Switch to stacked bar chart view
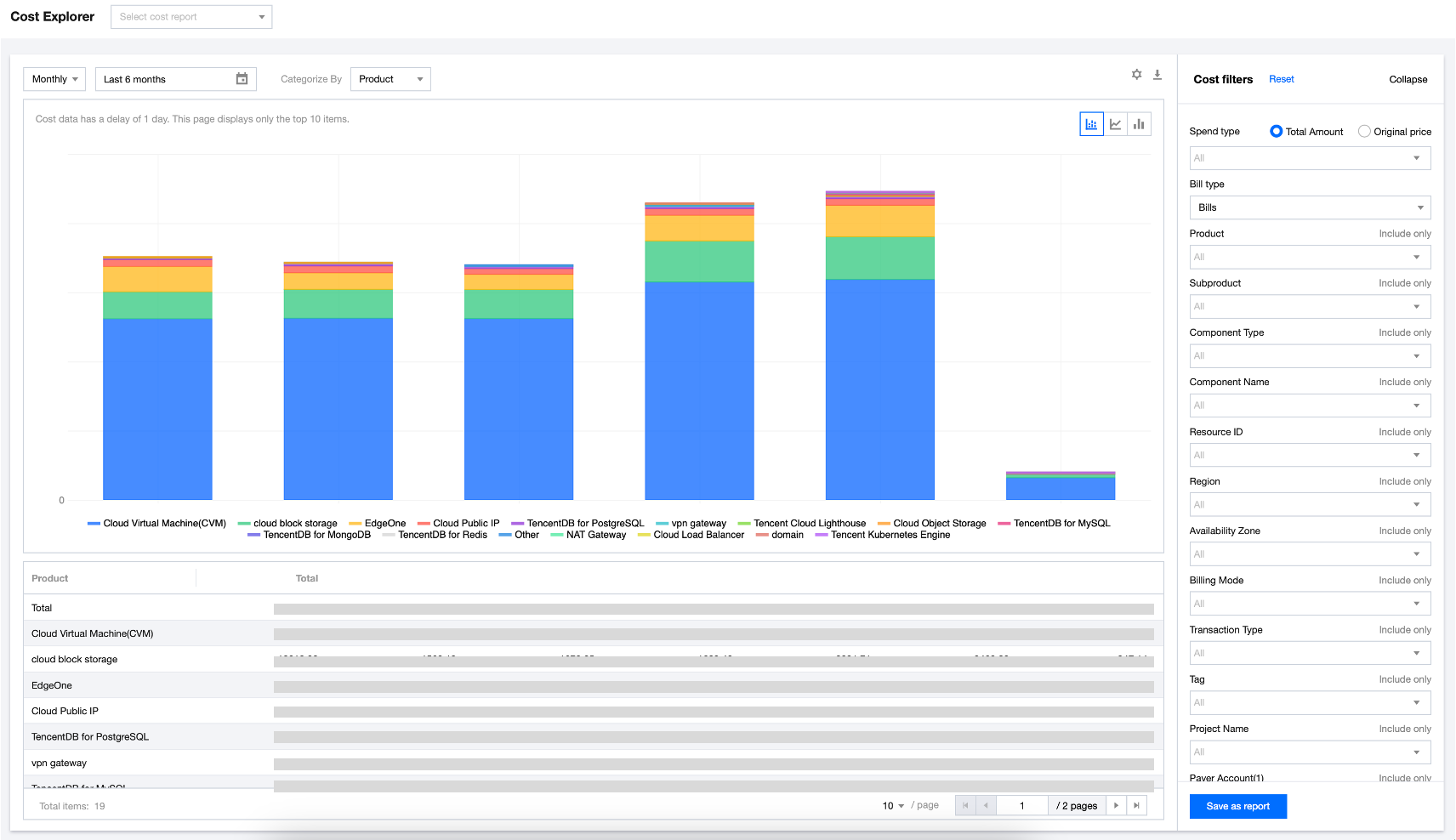This screenshot has height=840, width=1456. (1091, 124)
